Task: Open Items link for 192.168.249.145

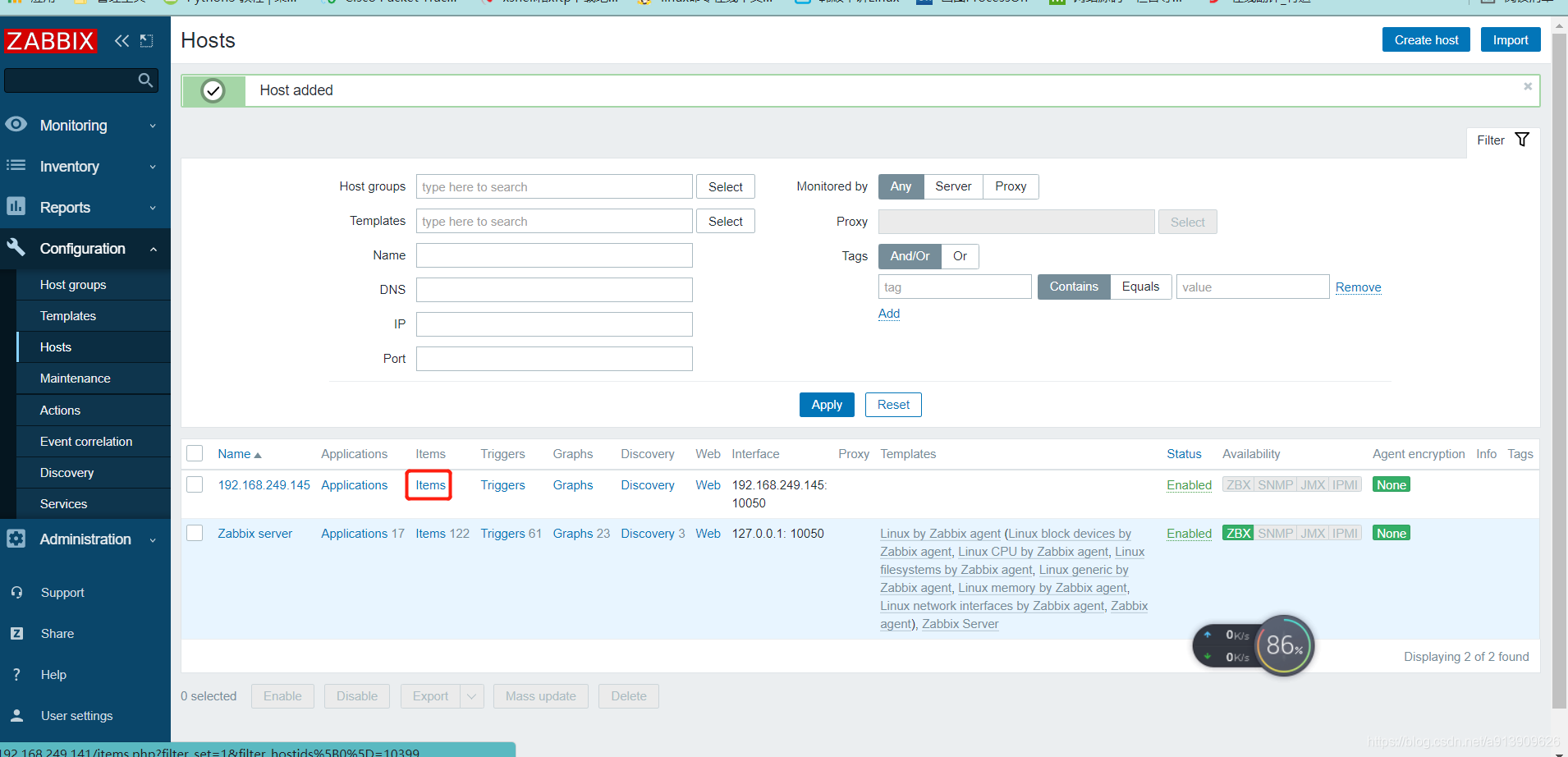Action: 430,485
